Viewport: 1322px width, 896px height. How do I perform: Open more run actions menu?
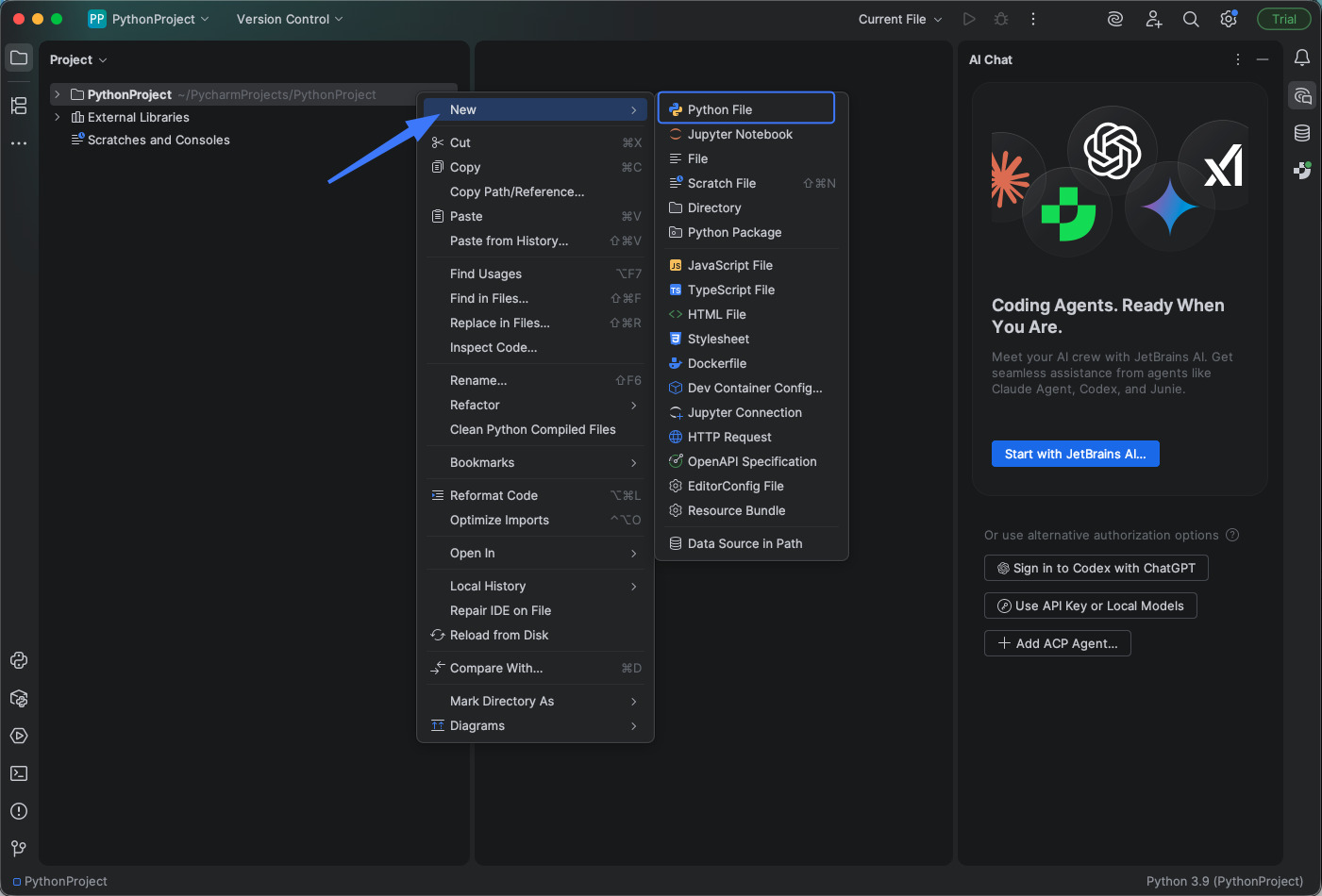pos(1033,19)
